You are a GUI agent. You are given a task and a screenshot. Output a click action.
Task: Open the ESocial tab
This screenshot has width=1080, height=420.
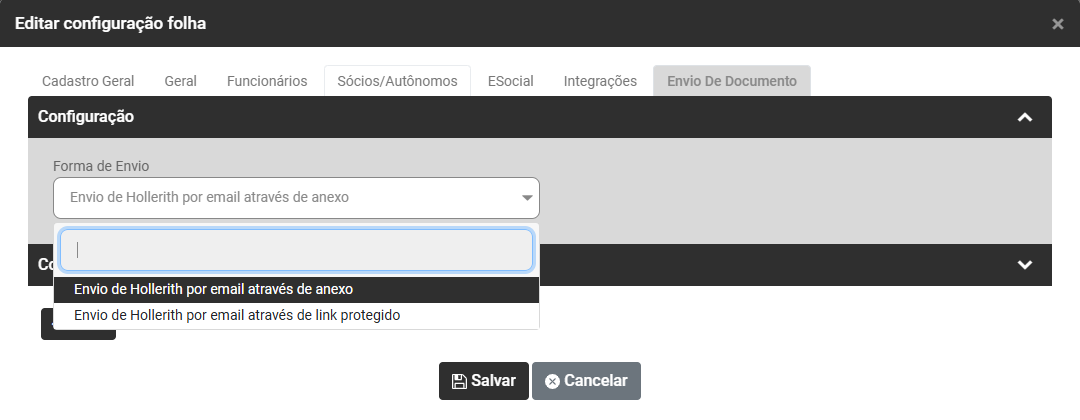pos(510,81)
